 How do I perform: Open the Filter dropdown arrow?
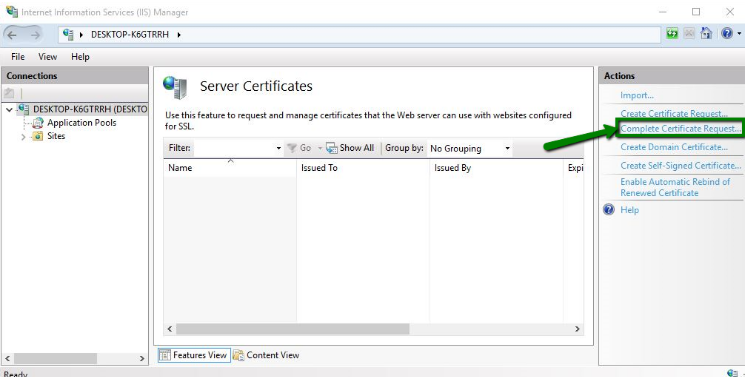(279, 148)
